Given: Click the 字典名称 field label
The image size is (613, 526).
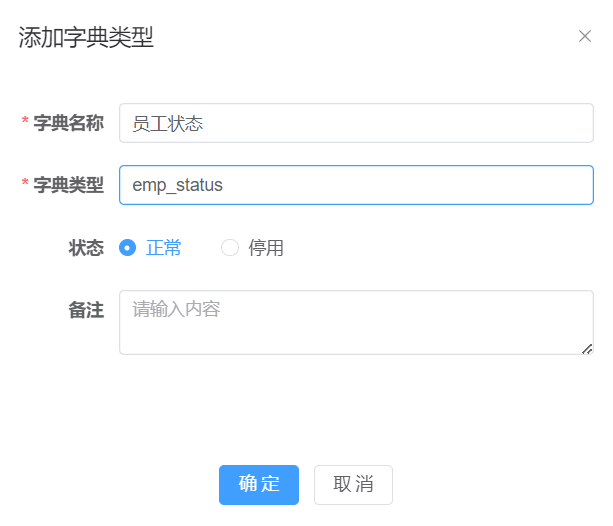Looking at the screenshot, I should pyautogui.click(x=68, y=124).
